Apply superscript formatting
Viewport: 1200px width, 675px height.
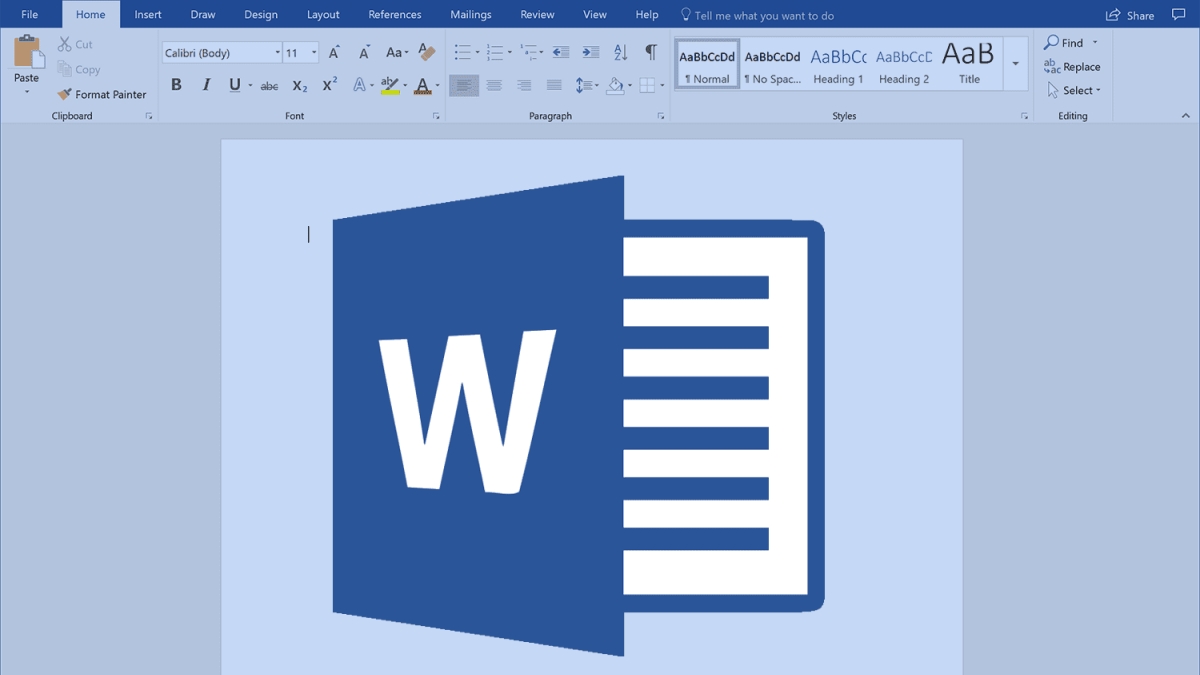tap(328, 86)
